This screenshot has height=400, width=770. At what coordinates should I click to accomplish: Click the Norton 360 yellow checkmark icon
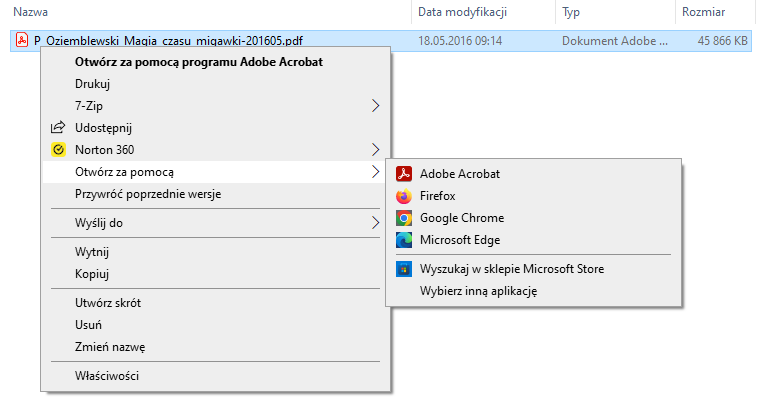click(x=58, y=150)
